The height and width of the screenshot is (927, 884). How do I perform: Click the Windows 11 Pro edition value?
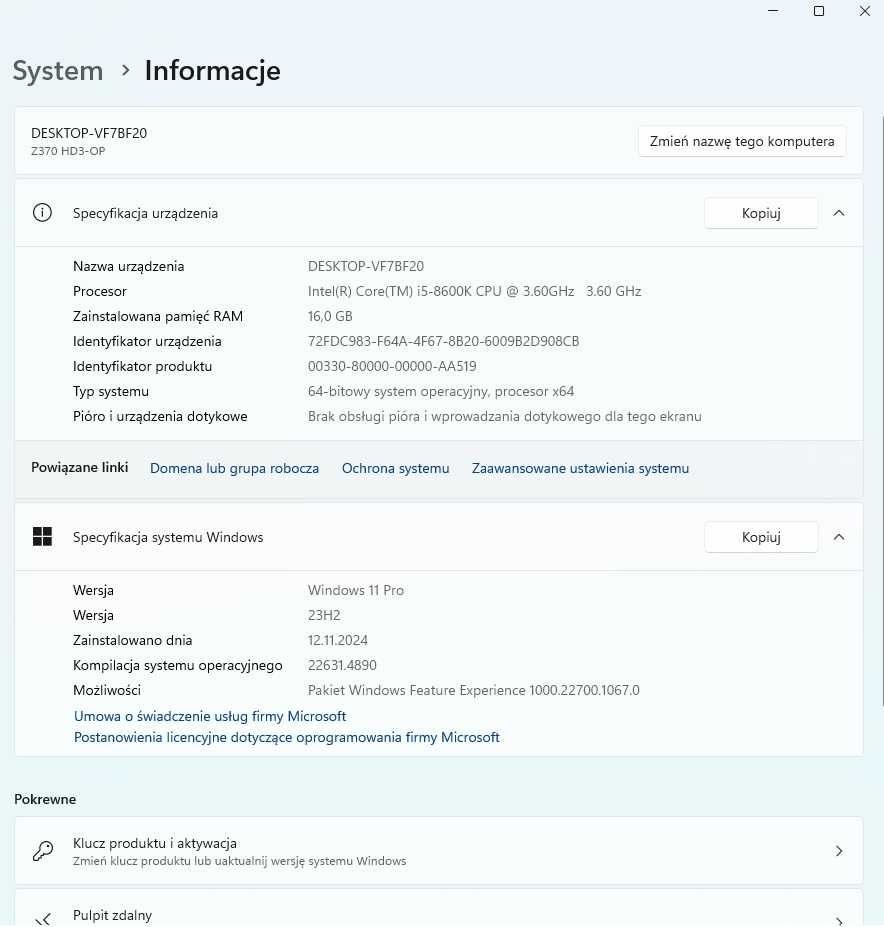pyautogui.click(x=356, y=590)
